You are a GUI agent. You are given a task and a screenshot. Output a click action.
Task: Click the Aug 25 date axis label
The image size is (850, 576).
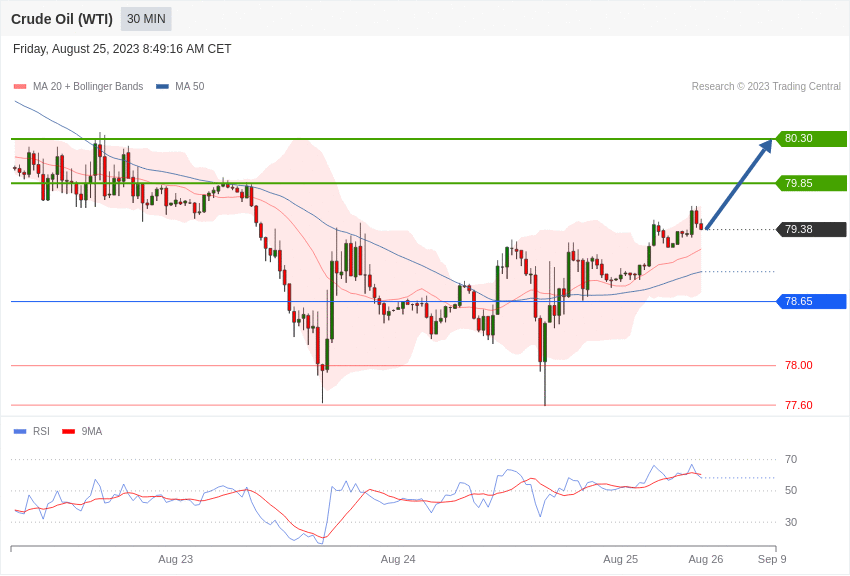click(621, 559)
